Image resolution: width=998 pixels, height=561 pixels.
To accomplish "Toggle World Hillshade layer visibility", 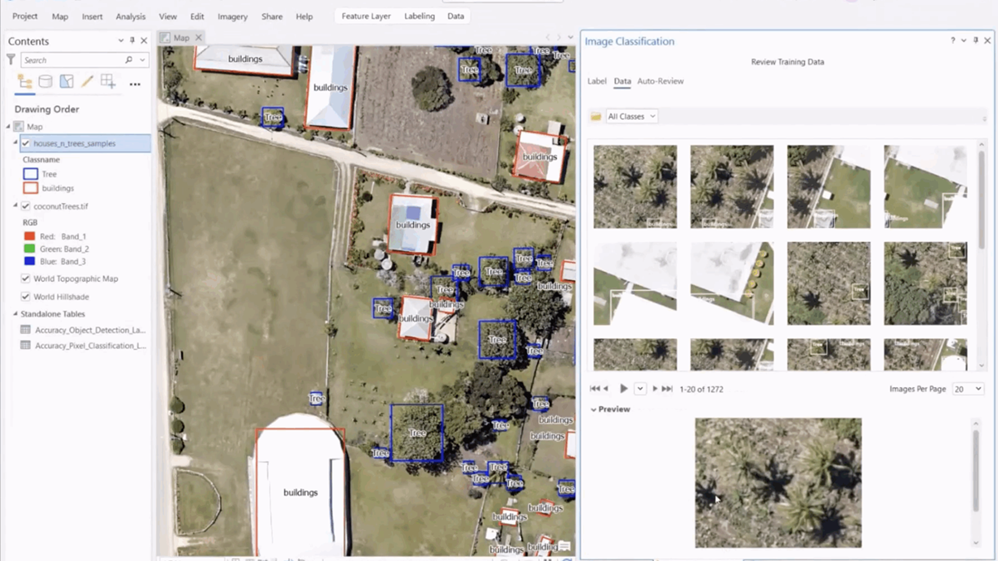I will [25, 297].
